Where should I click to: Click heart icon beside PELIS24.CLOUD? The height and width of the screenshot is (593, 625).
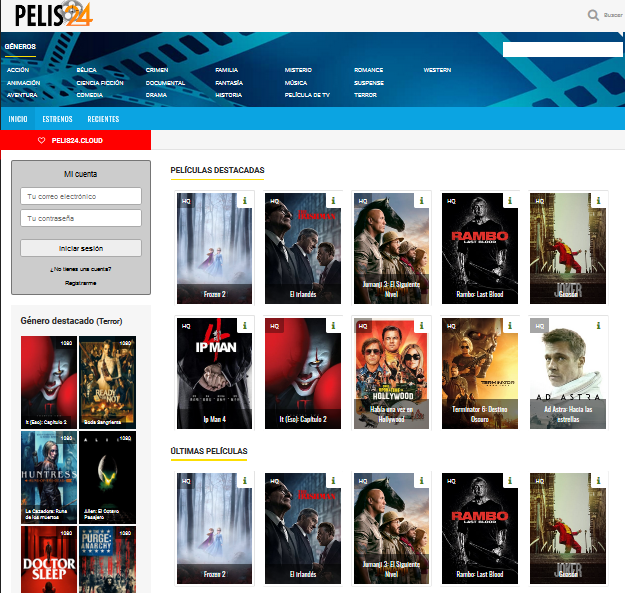(x=41, y=140)
